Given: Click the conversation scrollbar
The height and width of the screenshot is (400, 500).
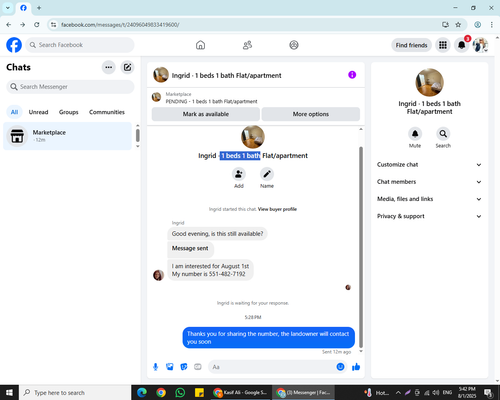Looking at the screenshot, I should point(361,247).
